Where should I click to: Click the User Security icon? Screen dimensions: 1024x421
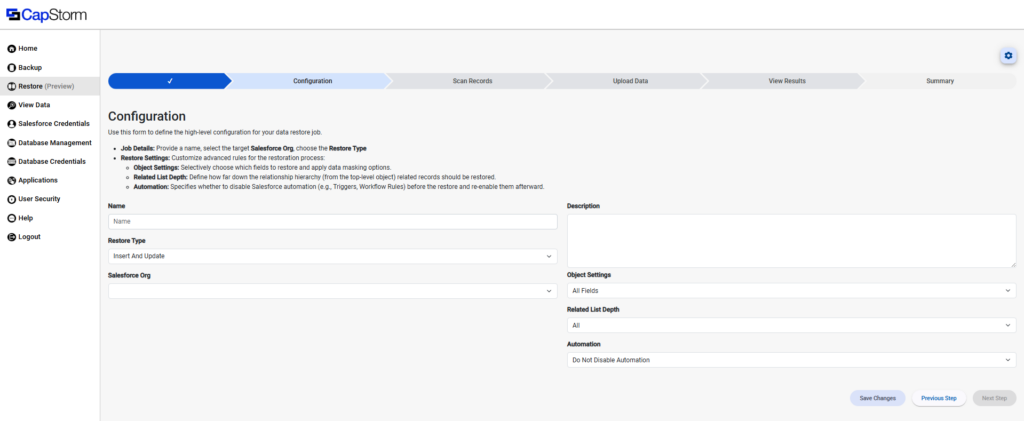tap(11, 199)
